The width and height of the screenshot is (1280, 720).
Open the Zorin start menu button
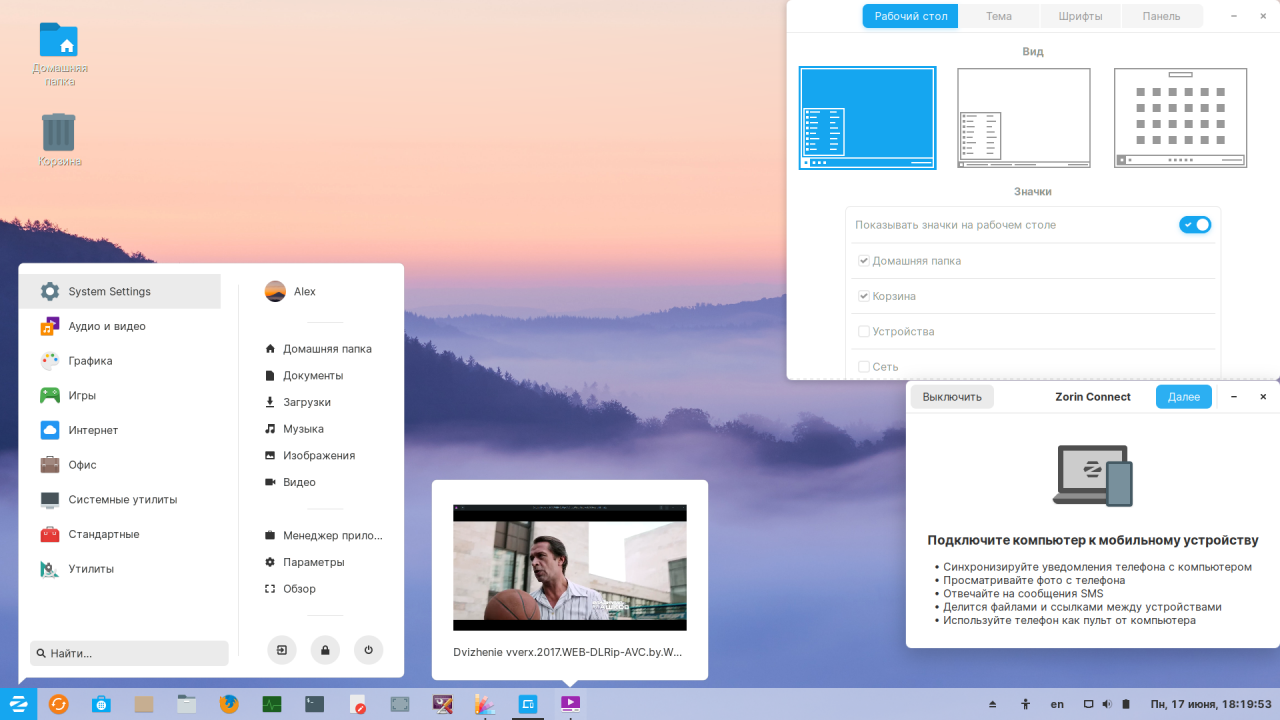click(x=18, y=704)
